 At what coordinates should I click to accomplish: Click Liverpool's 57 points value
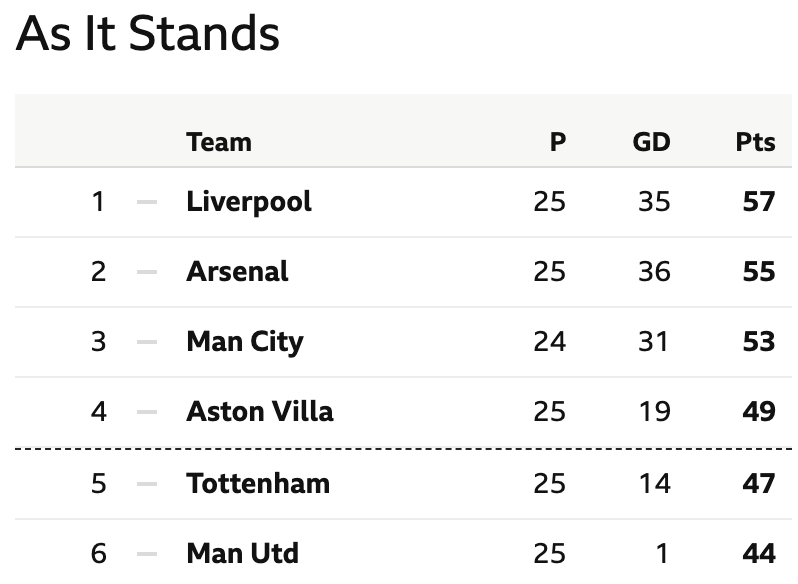759,202
